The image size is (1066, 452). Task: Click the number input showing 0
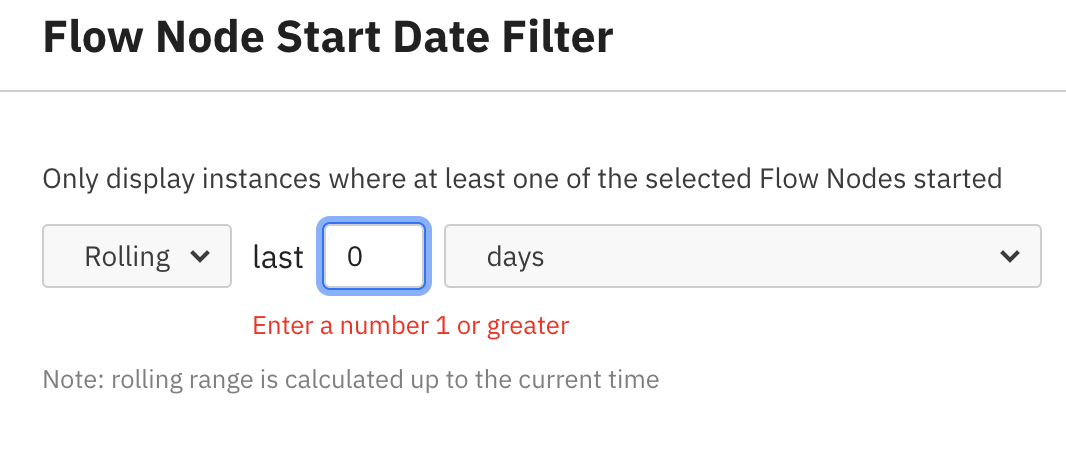374,257
